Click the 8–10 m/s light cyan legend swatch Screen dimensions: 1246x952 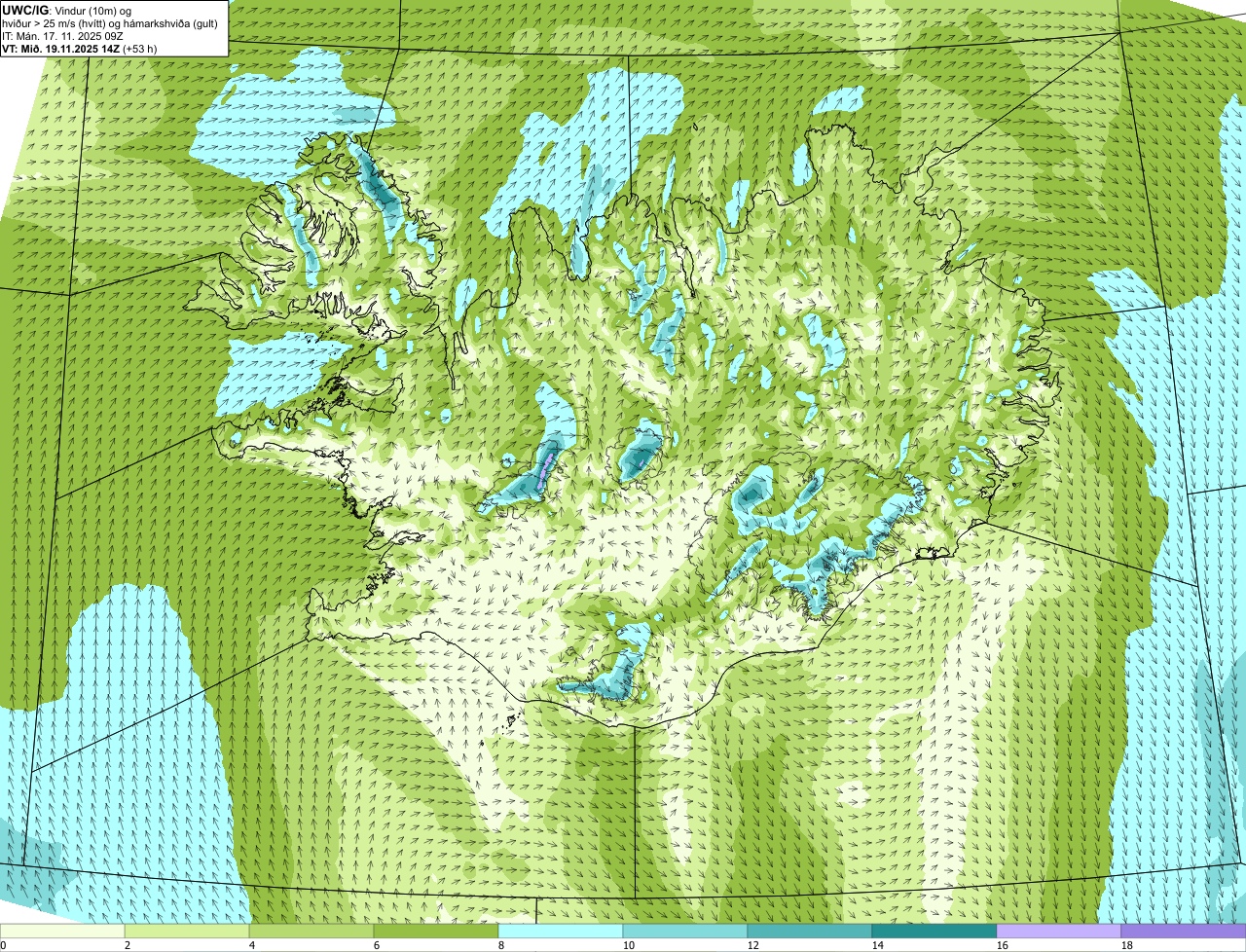click(x=561, y=931)
